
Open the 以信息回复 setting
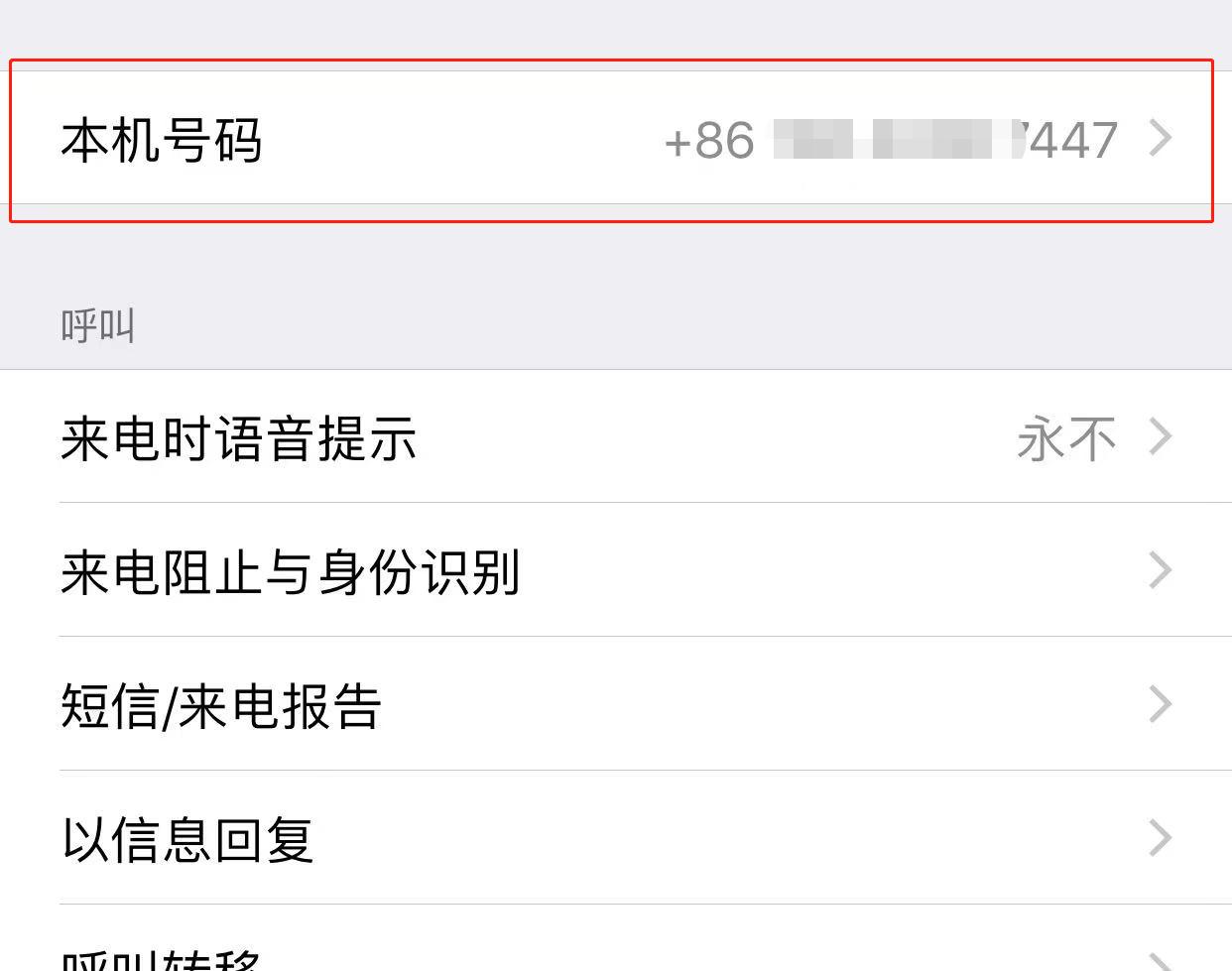(616, 838)
